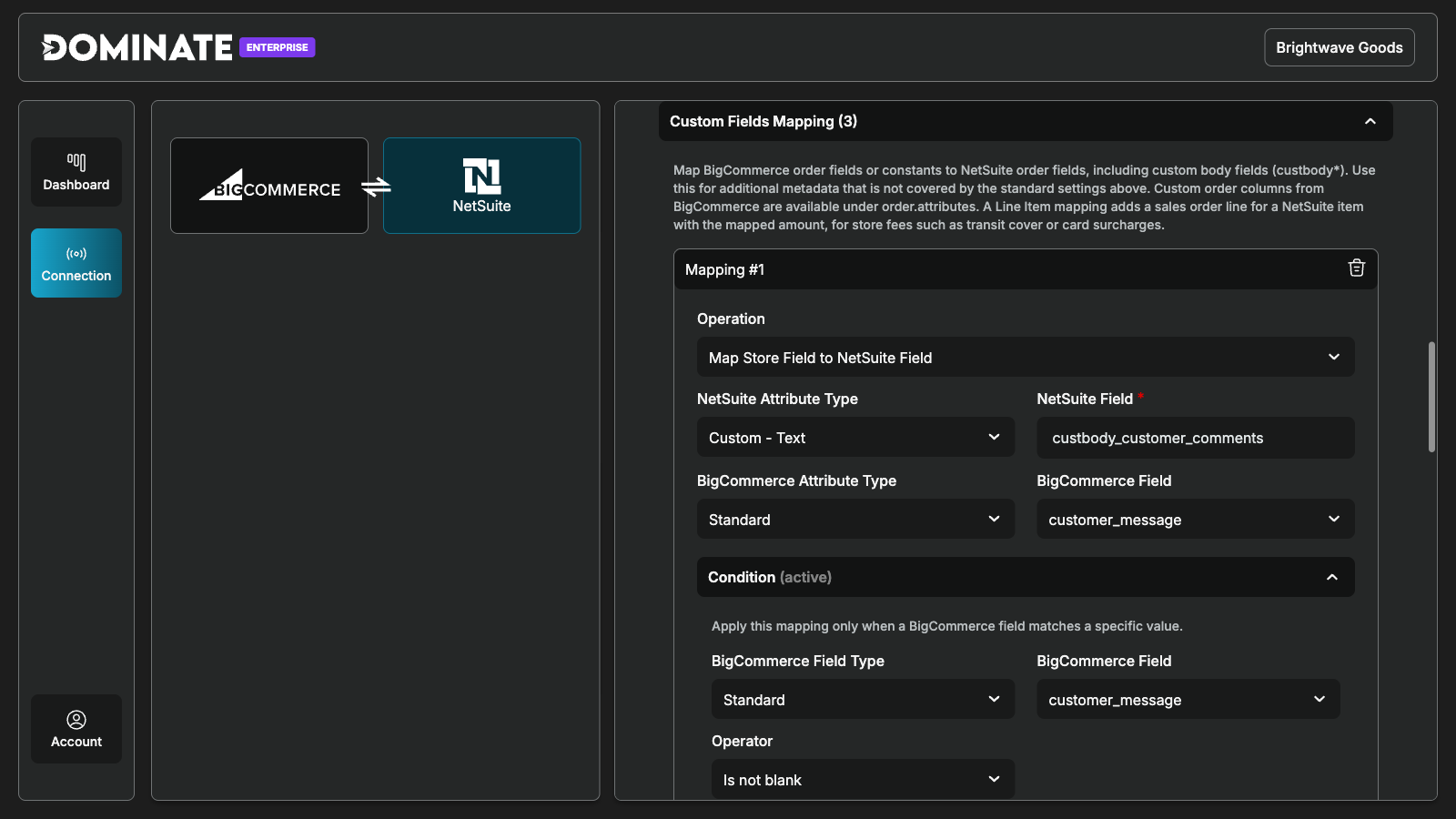Open the BigCommerce Attribute Type dropdown

coord(855,519)
